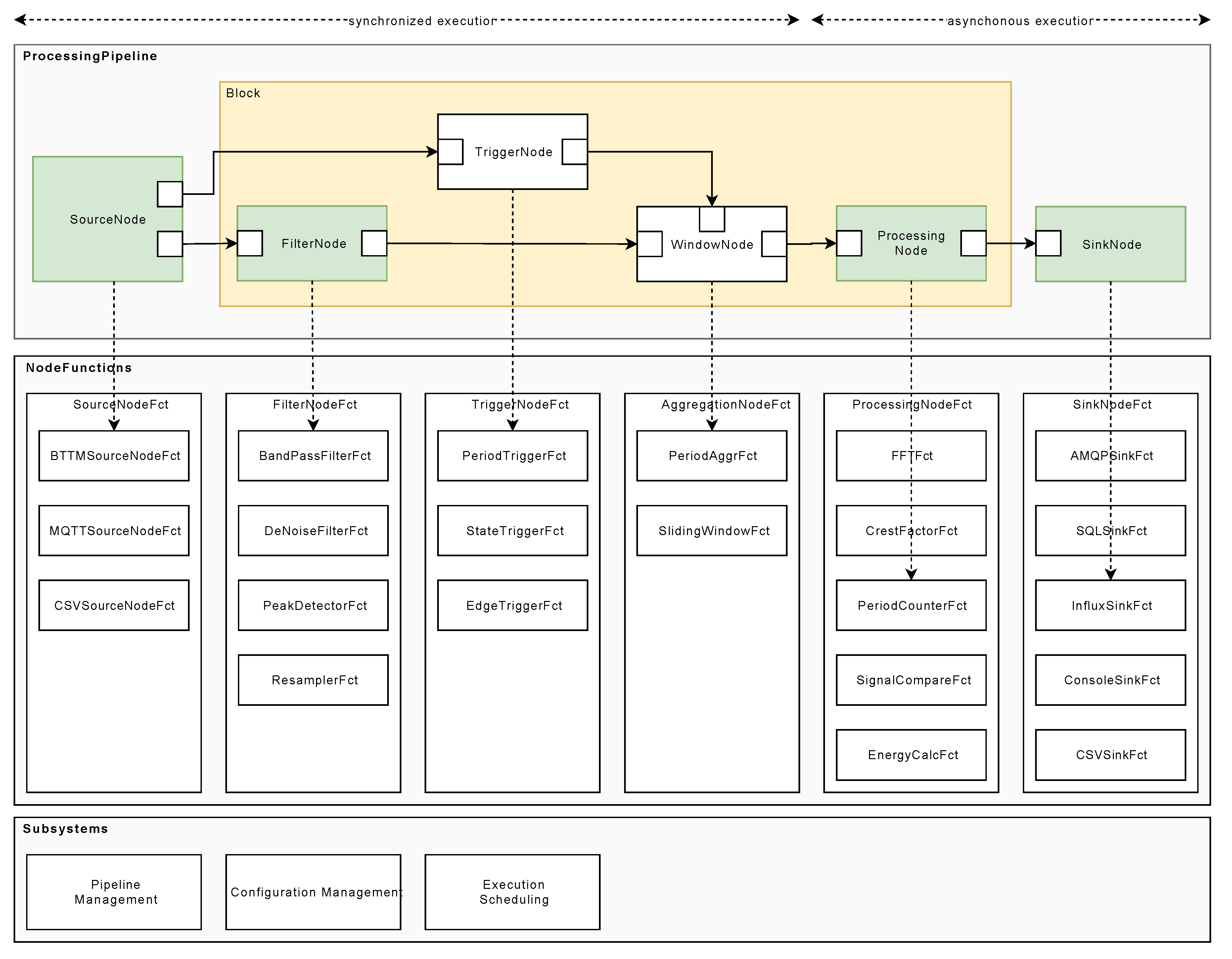Click the FilterNode box
This screenshot has height=959, width=1232.
[312, 244]
